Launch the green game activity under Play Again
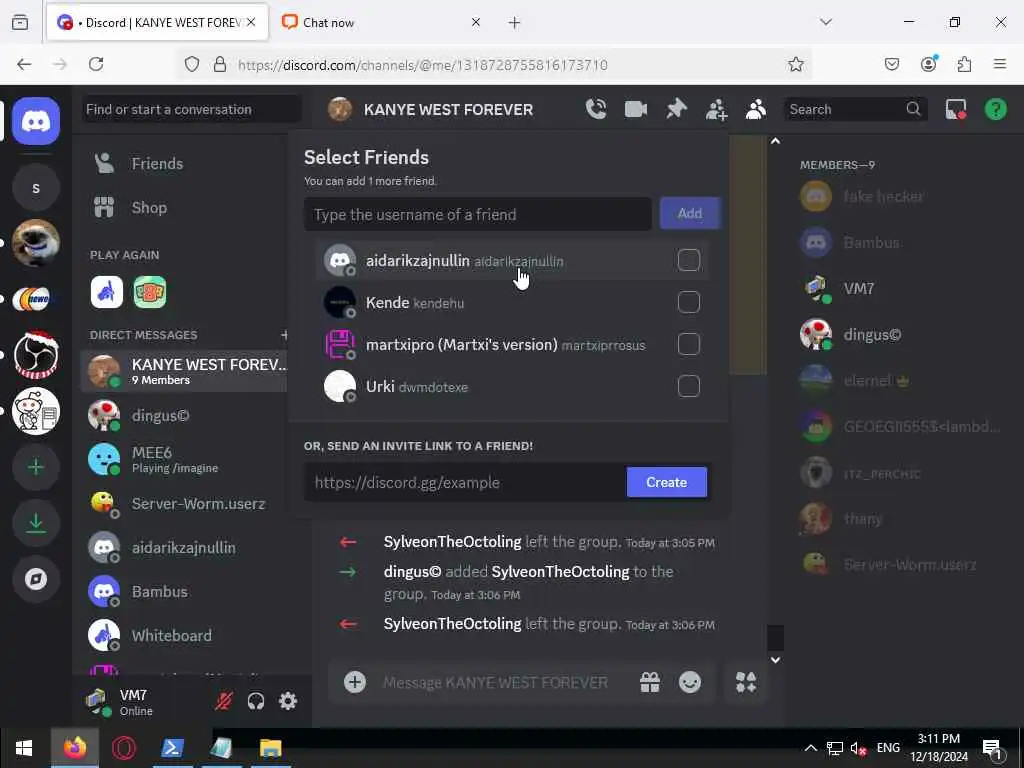Image resolution: width=1024 pixels, height=768 pixels. pos(150,292)
